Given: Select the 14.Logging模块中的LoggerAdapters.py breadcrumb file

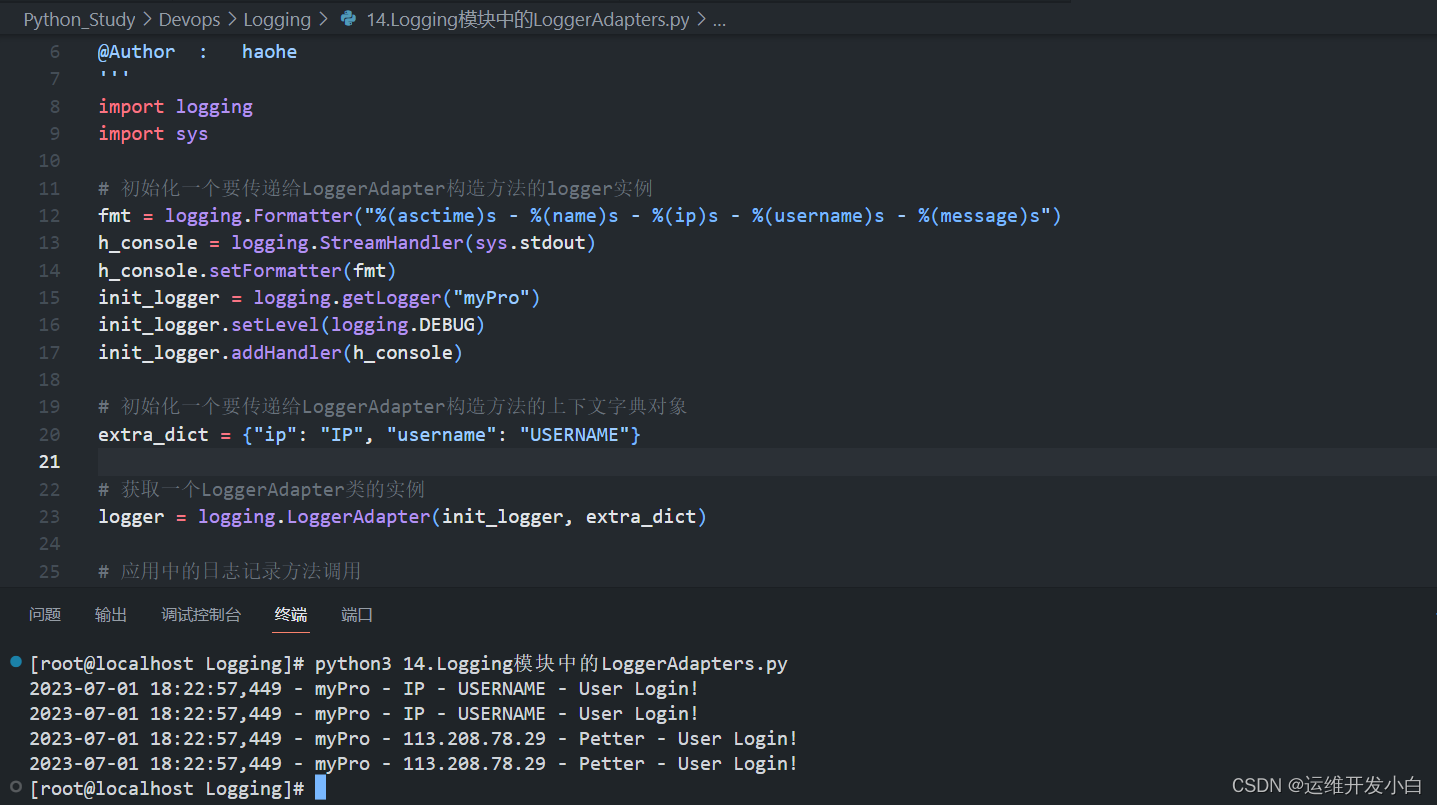Looking at the screenshot, I should (528, 20).
